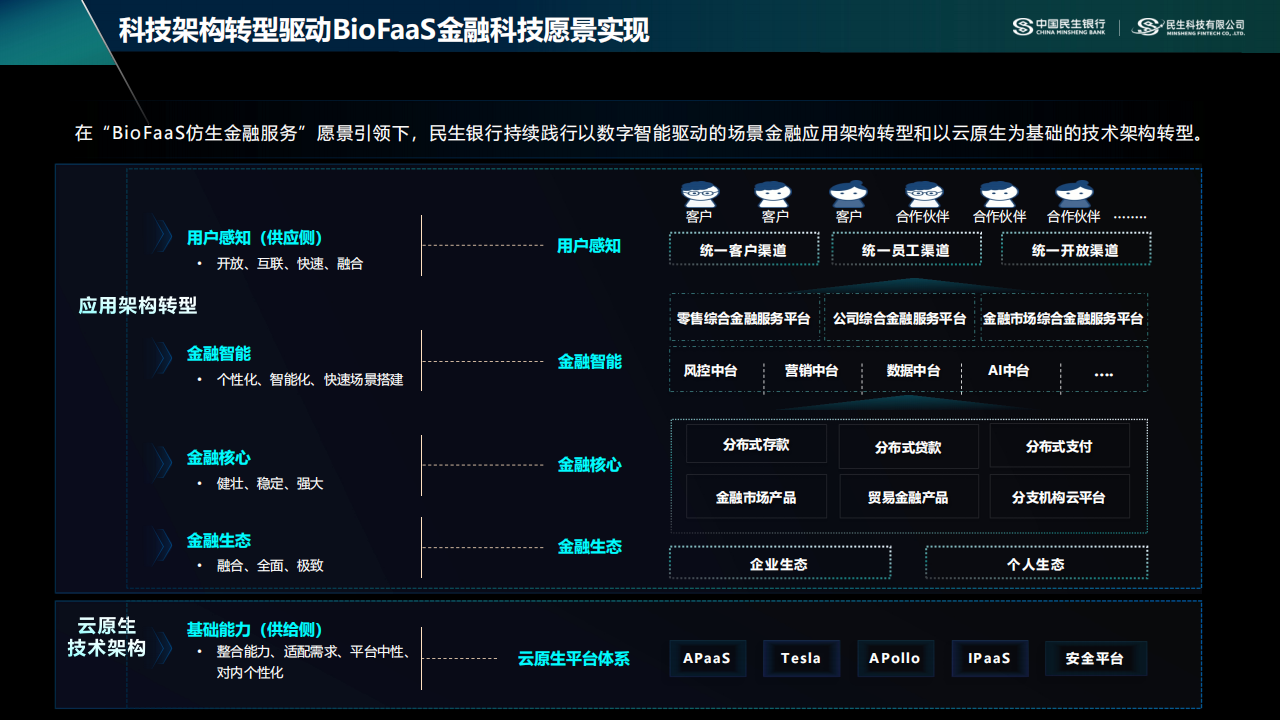Image resolution: width=1280 pixels, height=720 pixels.
Task: Click the Minsheng Fintech company logo
Action: [x=1188, y=27]
